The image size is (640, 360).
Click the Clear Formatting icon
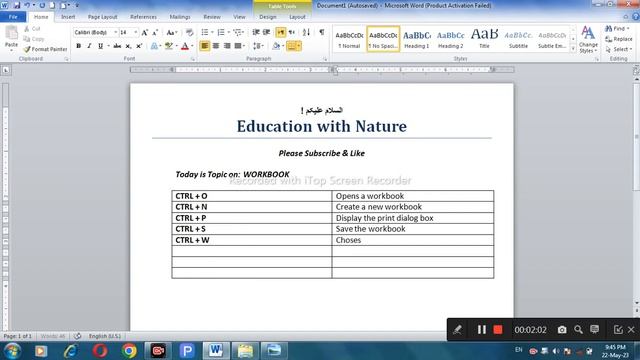click(189, 33)
